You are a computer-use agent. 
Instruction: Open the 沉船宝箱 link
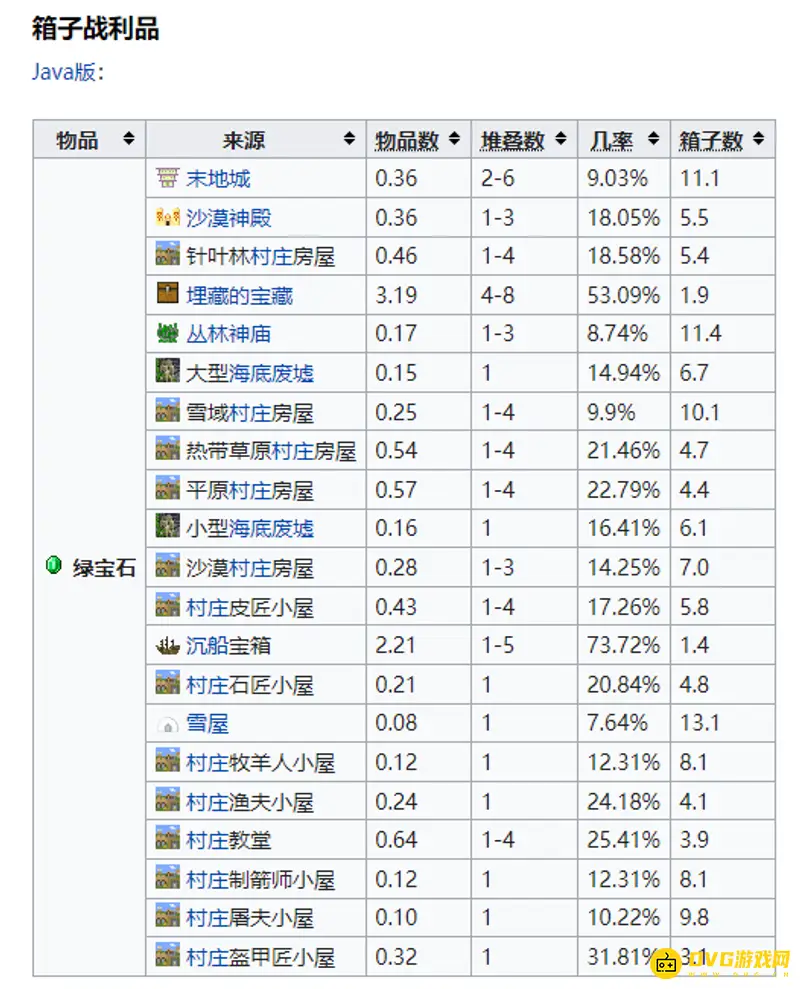click(x=229, y=645)
